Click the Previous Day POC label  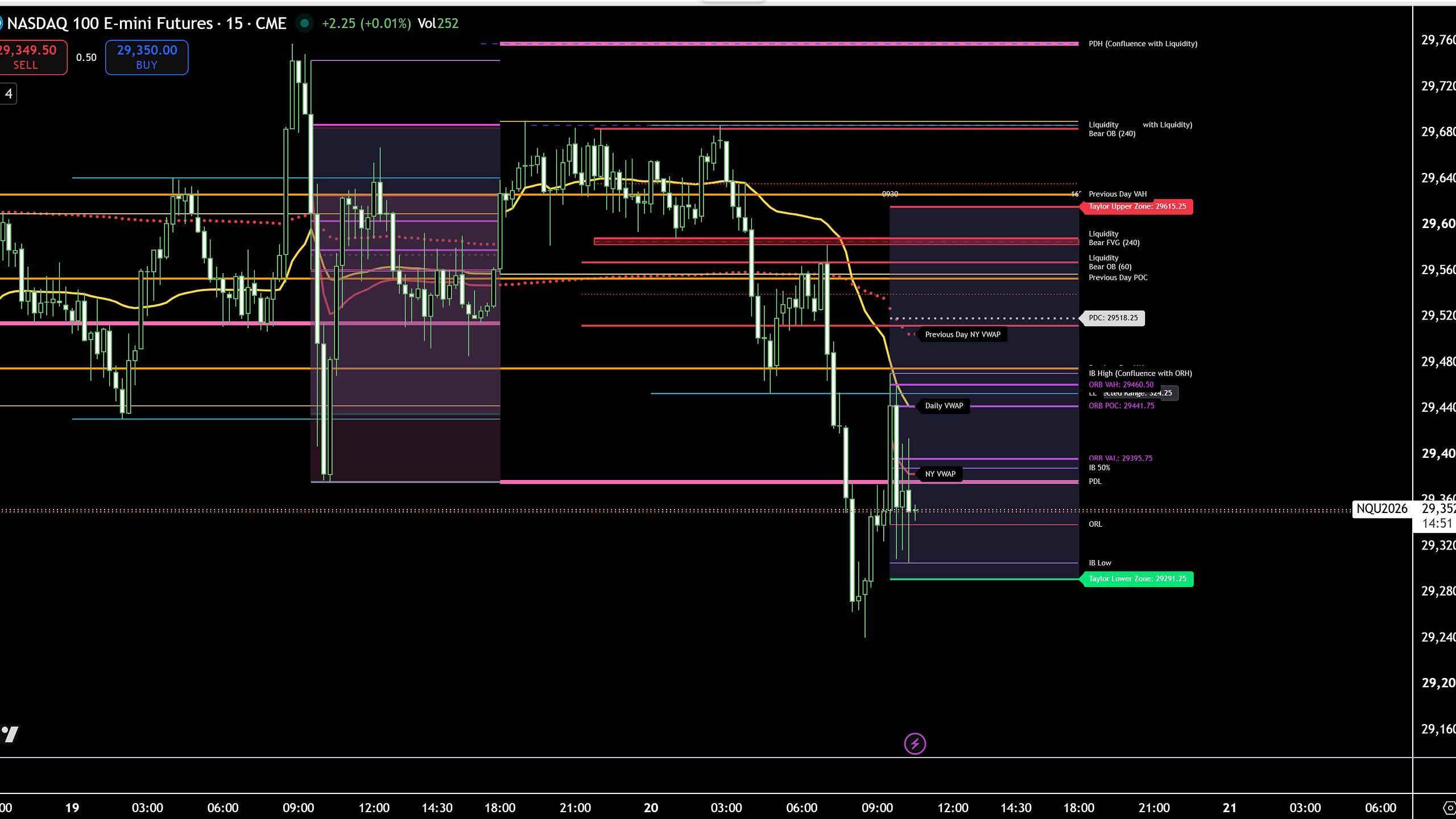1118,278
